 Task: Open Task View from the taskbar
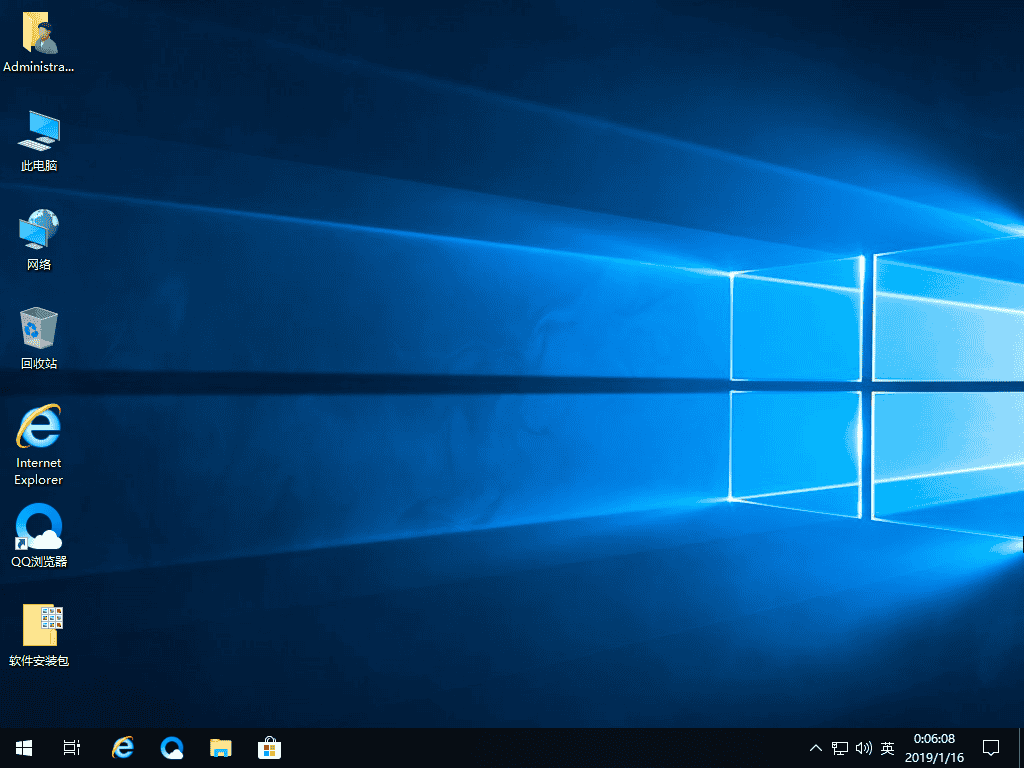click(72, 748)
